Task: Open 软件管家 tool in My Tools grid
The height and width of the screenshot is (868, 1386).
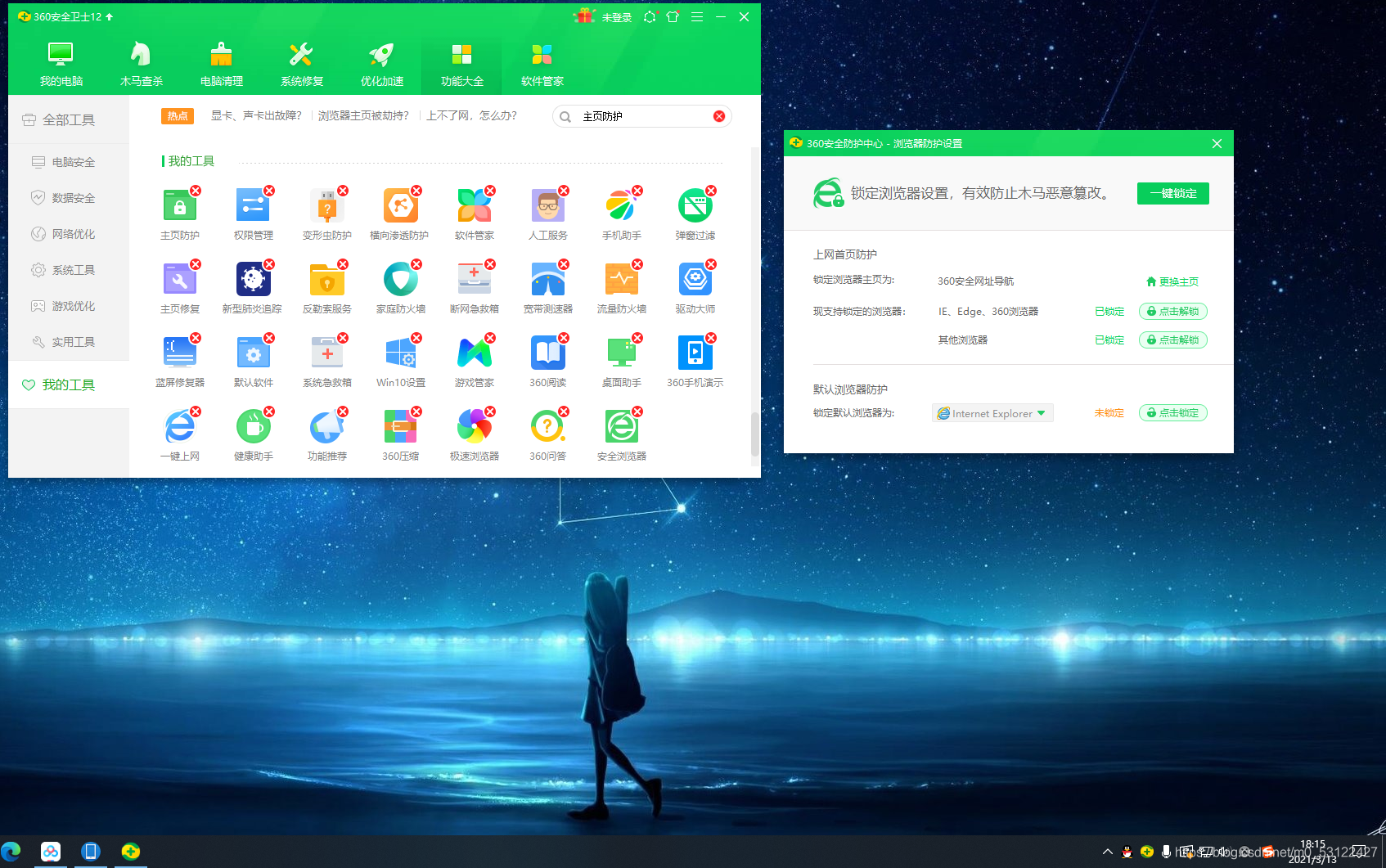Action: pos(475,214)
